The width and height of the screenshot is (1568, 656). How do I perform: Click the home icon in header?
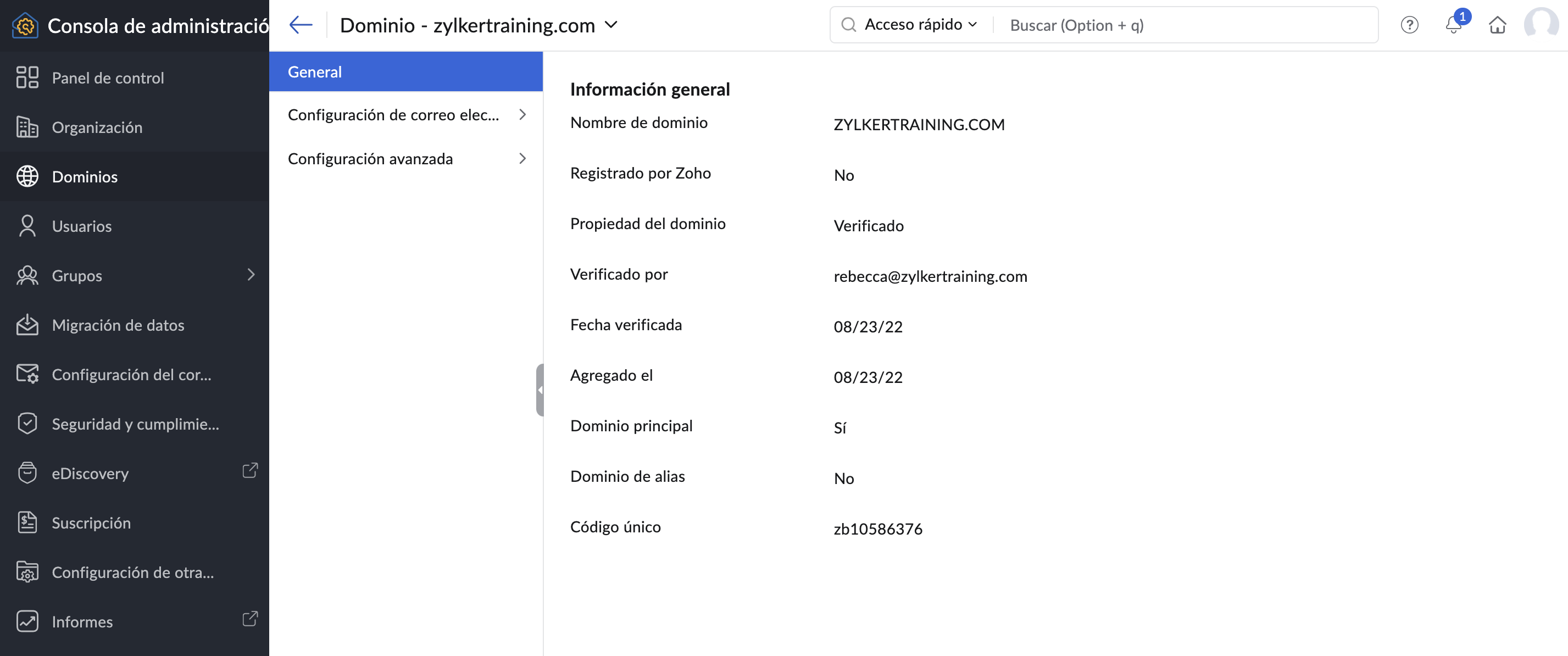tap(1497, 25)
